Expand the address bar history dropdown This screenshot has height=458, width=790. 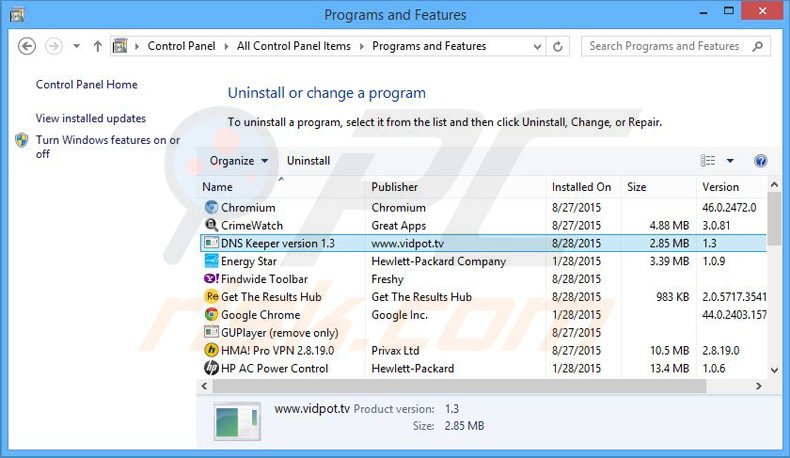click(x=537, y=46)
